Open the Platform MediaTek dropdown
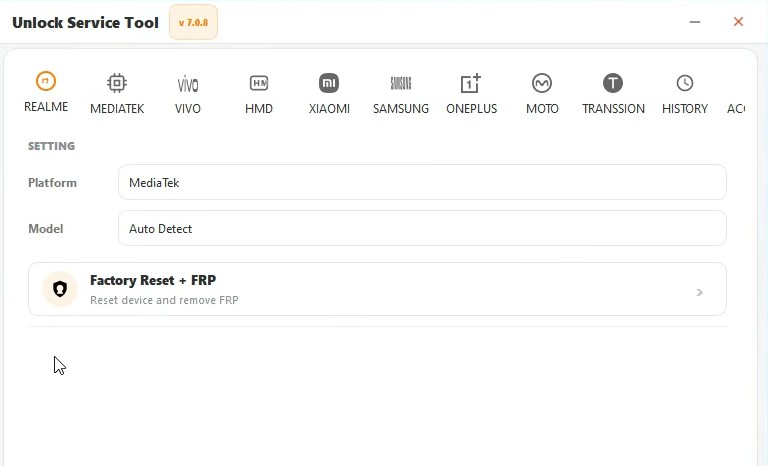768x466 pixels. [422, 182]
